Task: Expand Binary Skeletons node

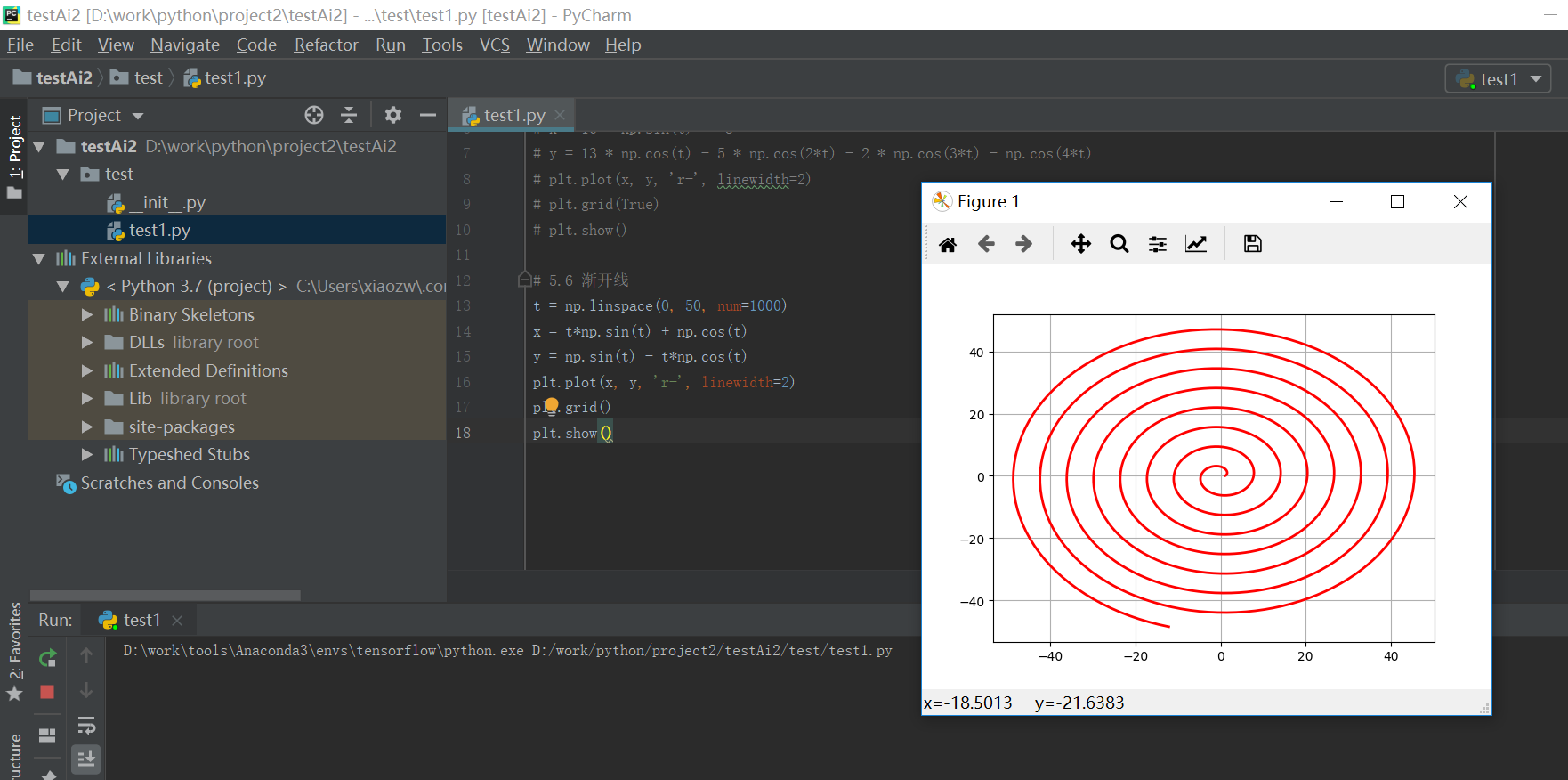Action: click(87, 314)
